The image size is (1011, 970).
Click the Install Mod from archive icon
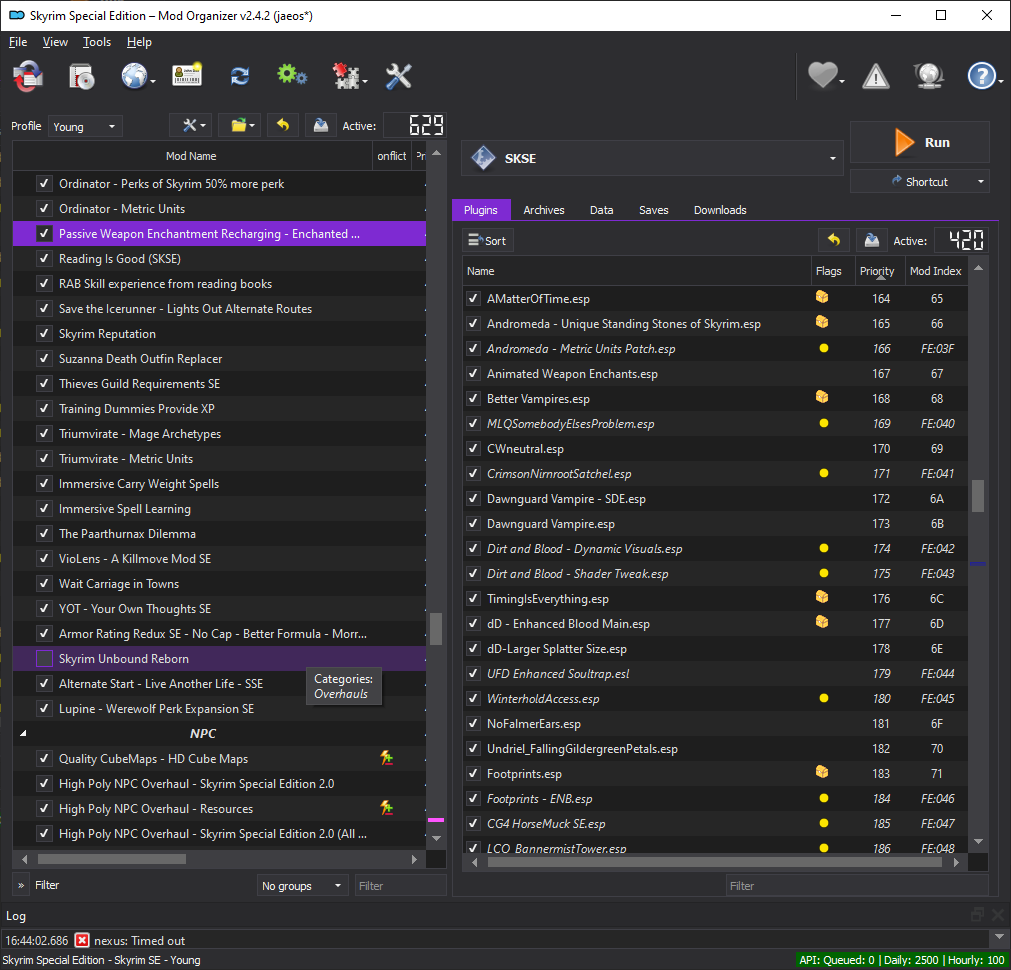pos(82,76)
